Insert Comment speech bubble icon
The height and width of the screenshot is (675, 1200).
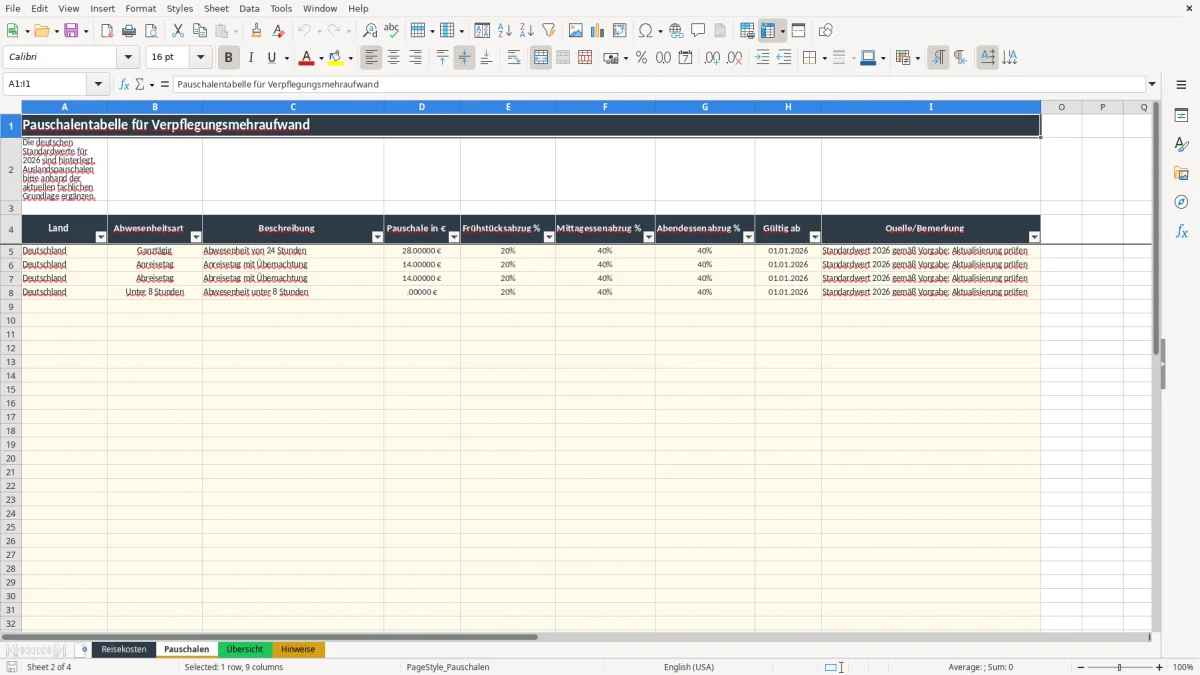[698, 31]
